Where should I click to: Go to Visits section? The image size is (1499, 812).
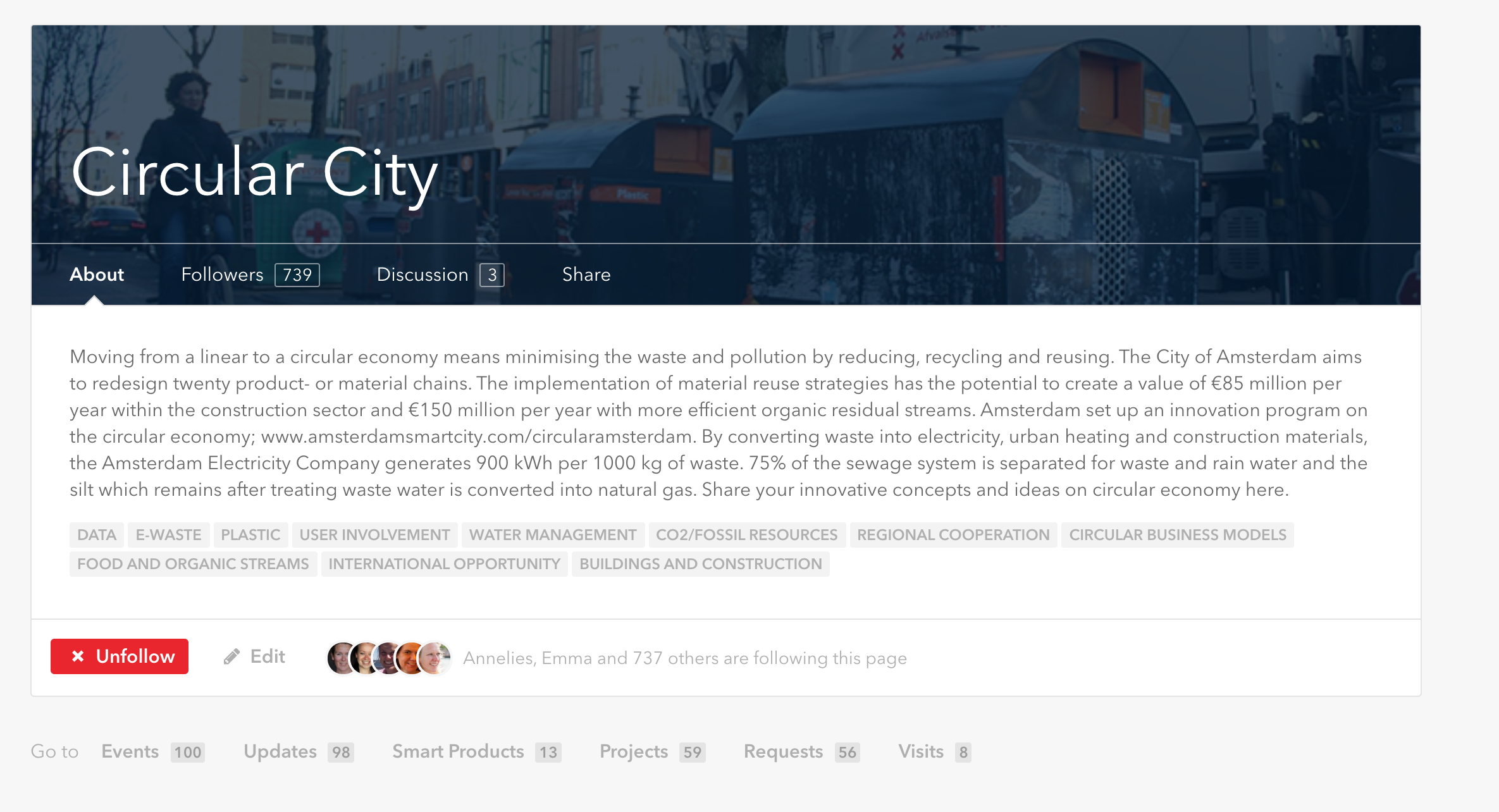(x=935, y=752)
